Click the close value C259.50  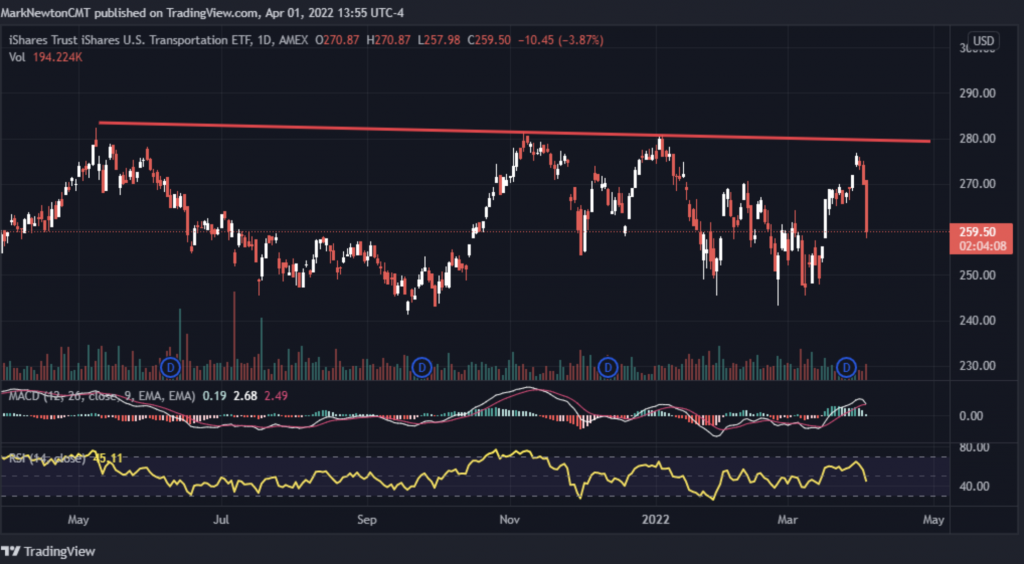[x=489, y=40]
